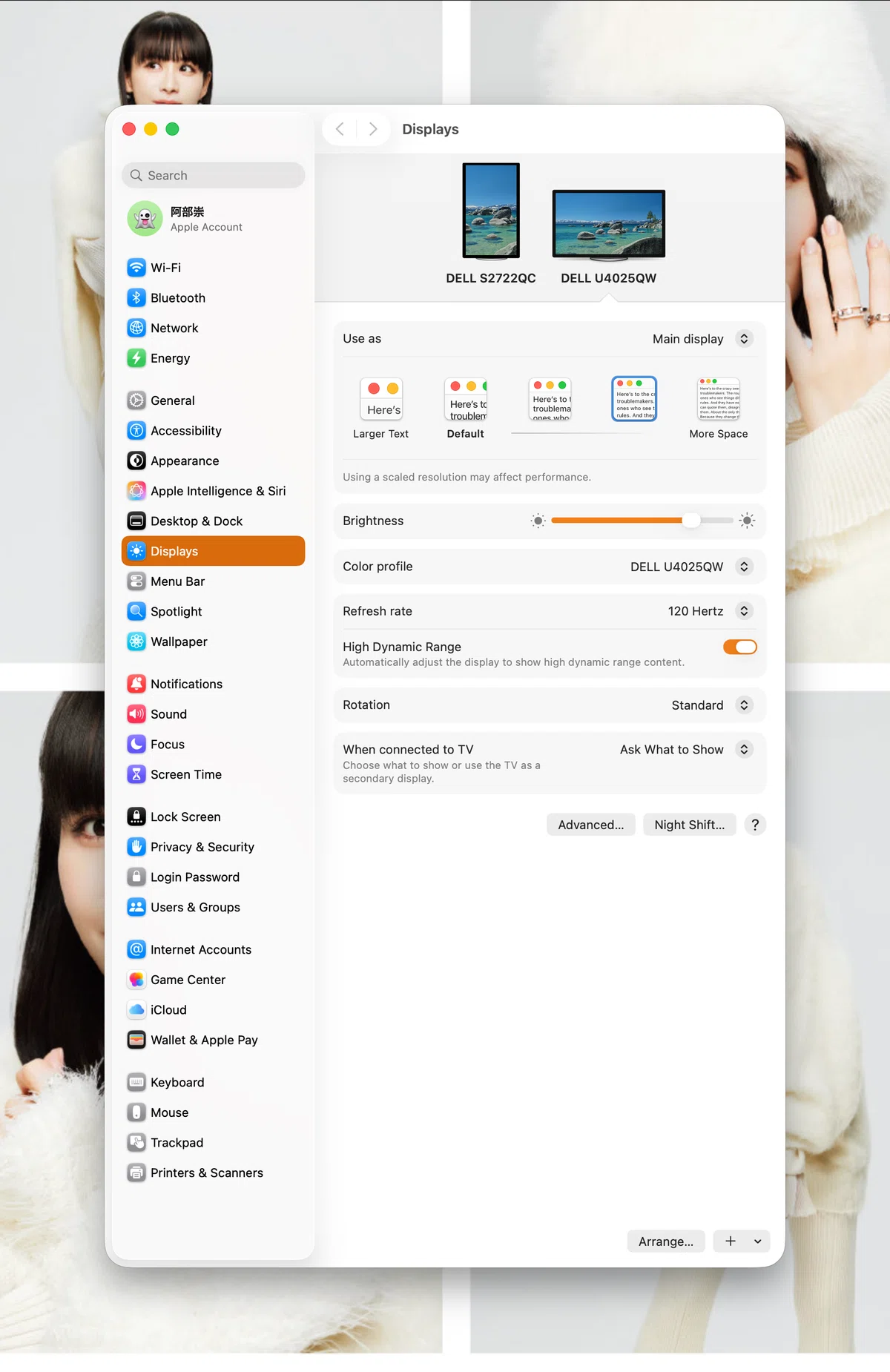Open Apple Account profile row
Screen dimensions: 890x1372
tap(213, 219)
